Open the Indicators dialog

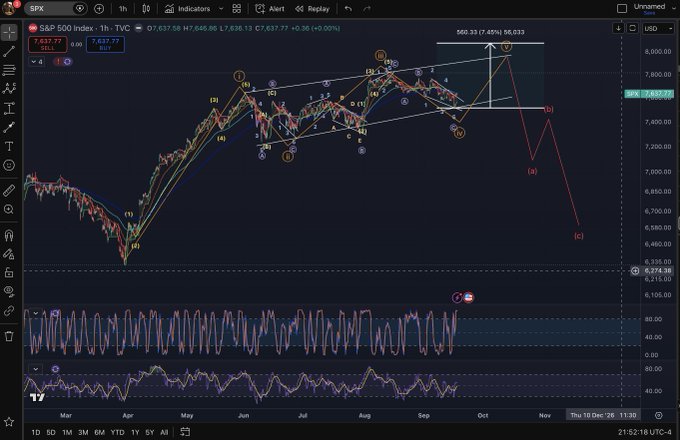click(x=187, y=9)
